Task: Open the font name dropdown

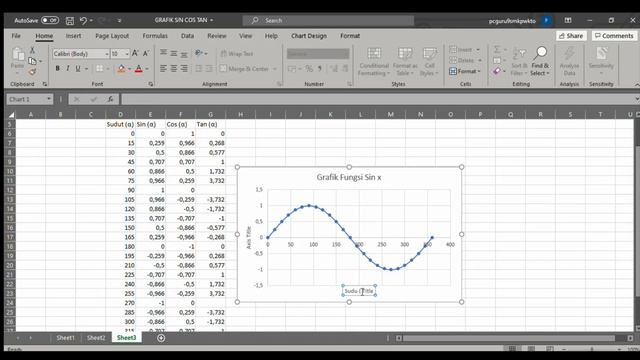Action: click(x=107, y=54)
